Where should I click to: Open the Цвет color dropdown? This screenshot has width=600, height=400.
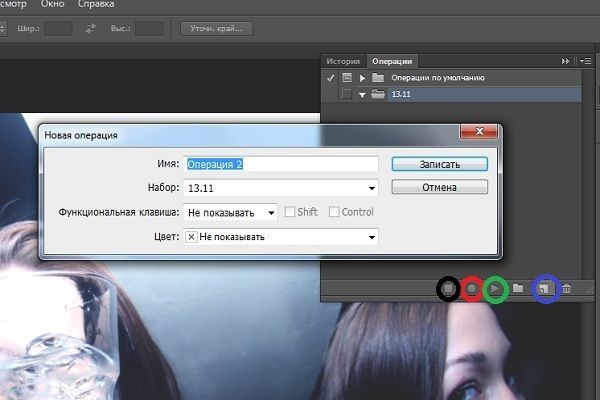[x=279, y=237]
